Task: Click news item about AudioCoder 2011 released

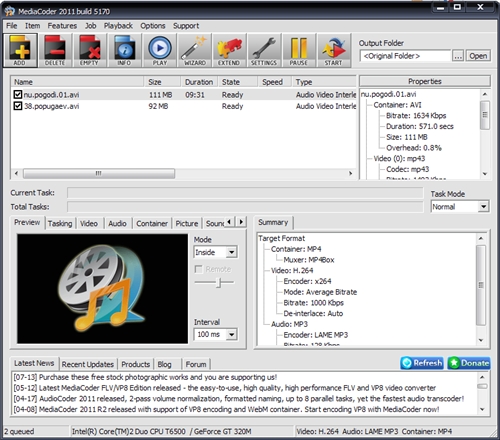Action: pyautogui.click(x=238, y=399)
